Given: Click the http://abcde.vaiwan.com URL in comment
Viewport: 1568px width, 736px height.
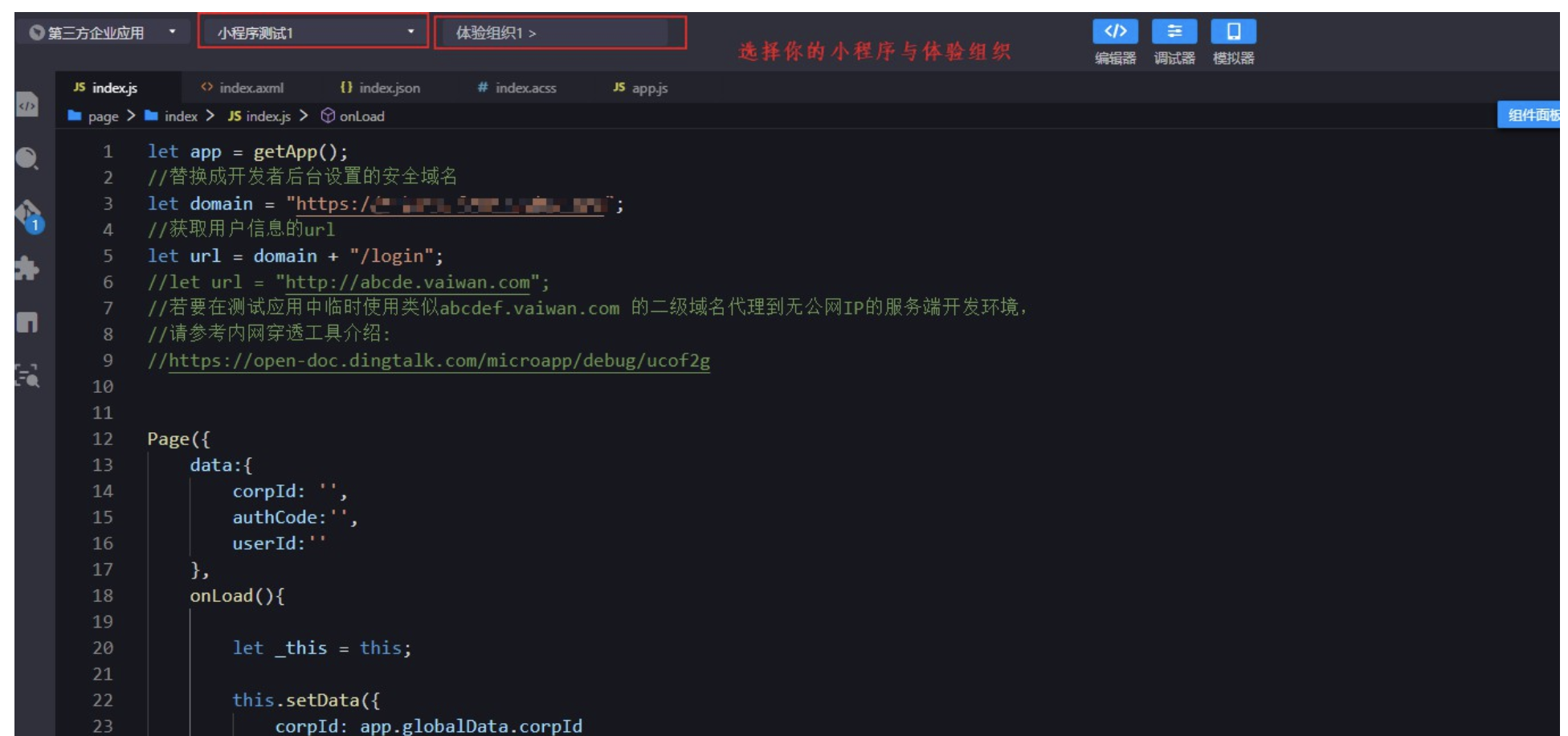Looking at the screenshot, I should (x=408, y=282).
